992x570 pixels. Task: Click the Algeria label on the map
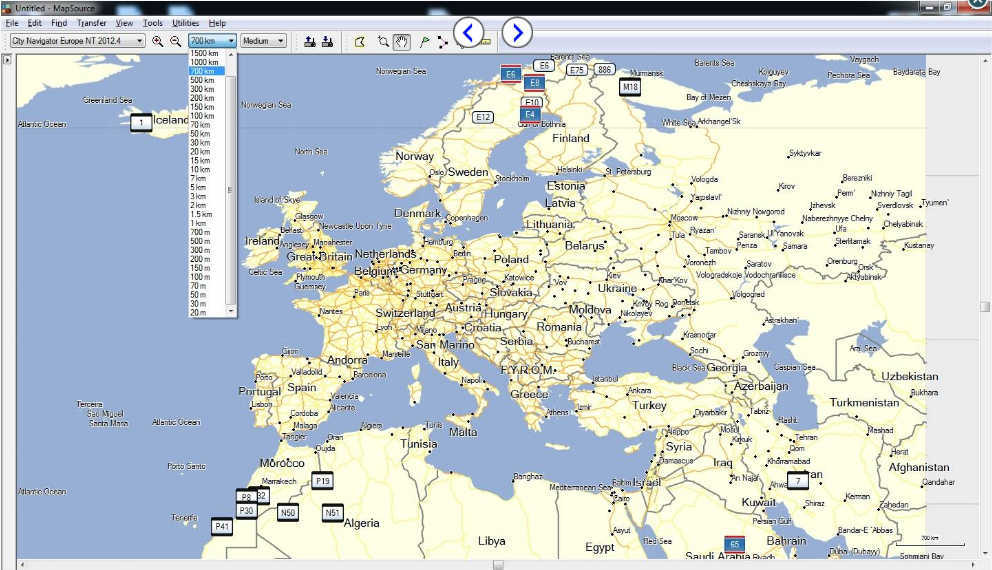[361, 523]
